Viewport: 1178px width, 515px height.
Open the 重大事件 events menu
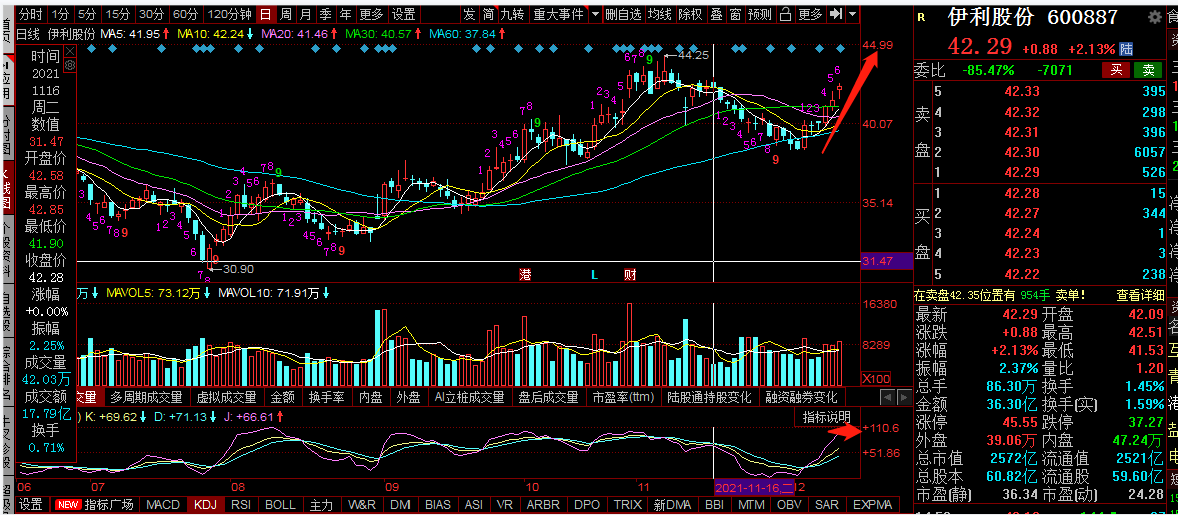558,14
